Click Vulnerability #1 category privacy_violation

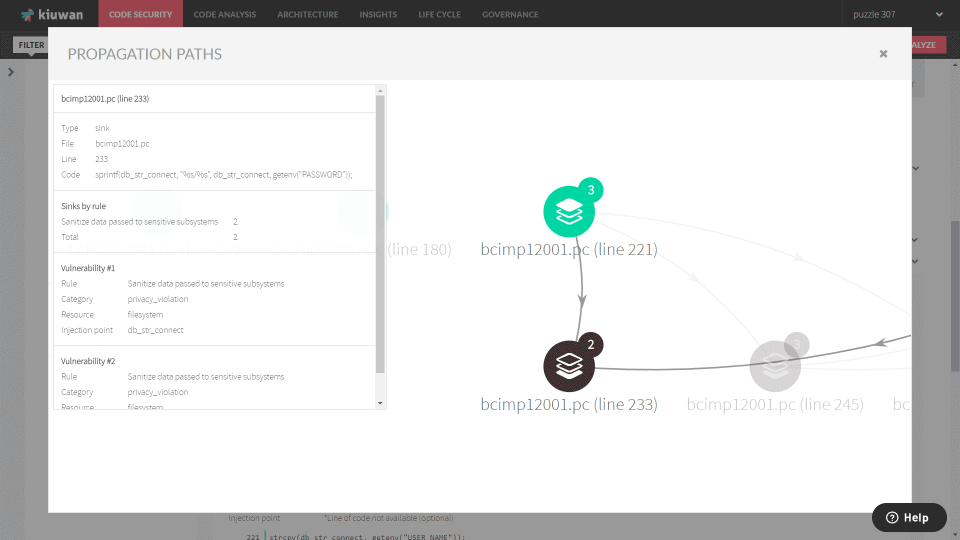pyautogui.click(x=158, y=299)
